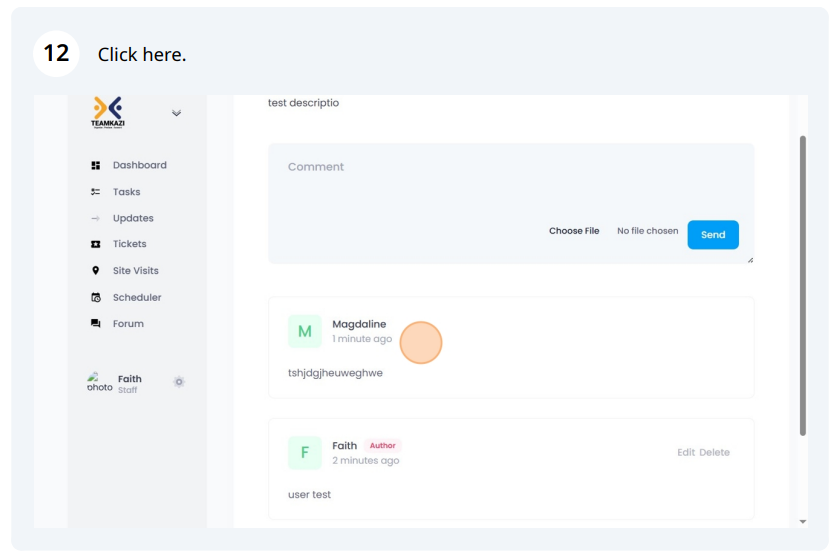The image size is (835, 554).
Task: Click the Updates arrow icon
Action: [x=96, y=218]
